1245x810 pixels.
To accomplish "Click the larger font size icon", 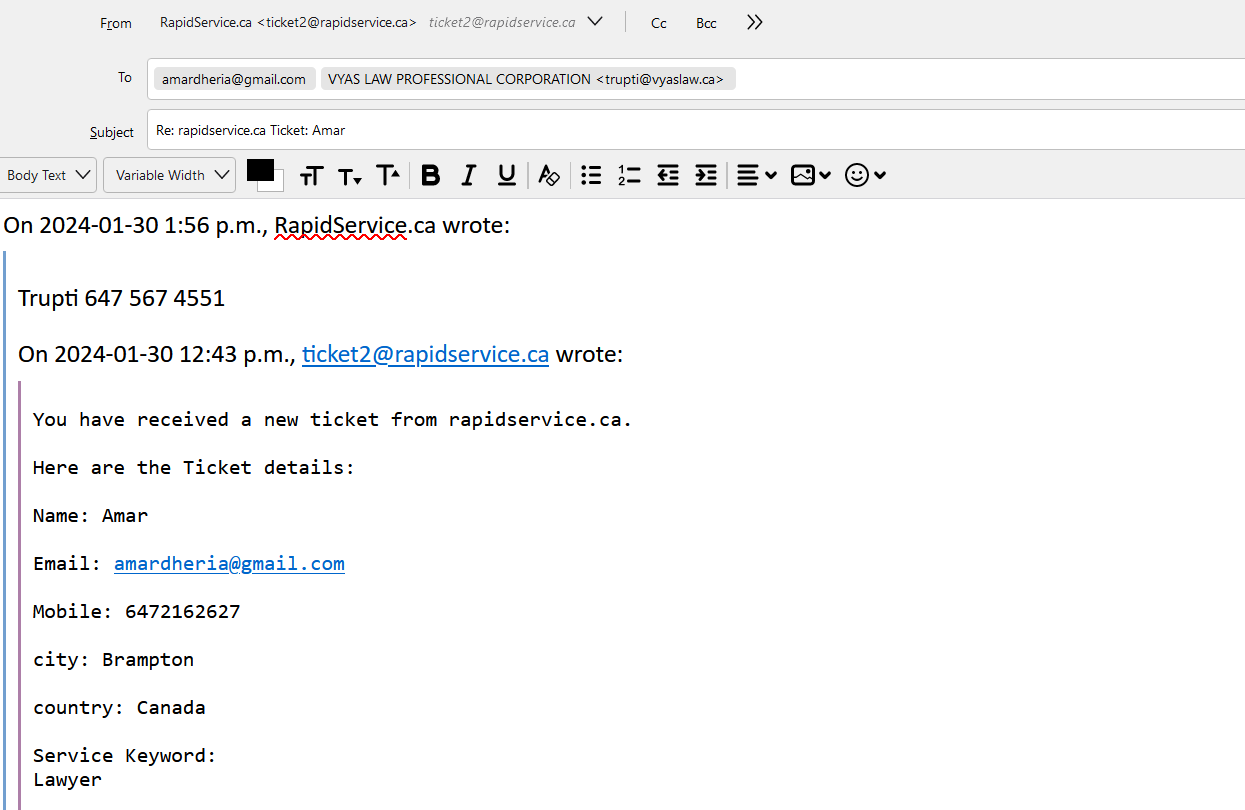I will tap(388, 175).
